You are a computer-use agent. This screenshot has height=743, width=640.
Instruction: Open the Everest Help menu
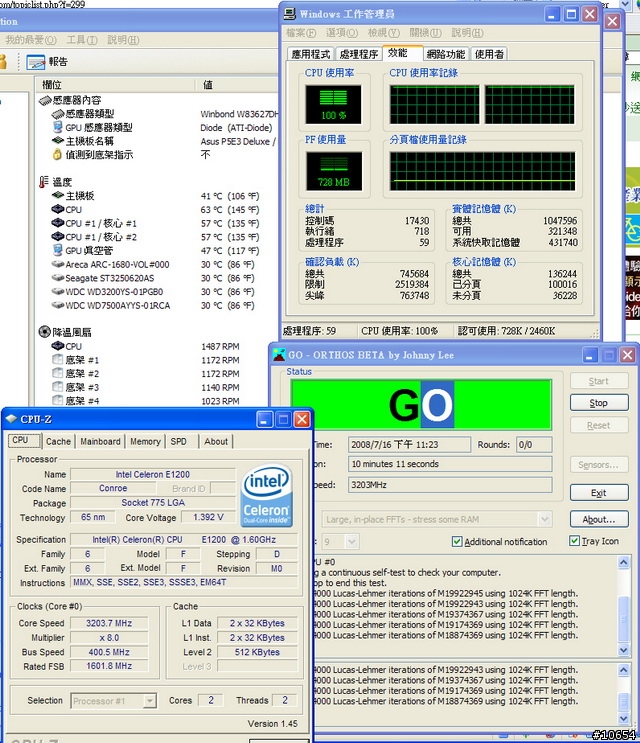pyautogui.click(x=123, y=40)
